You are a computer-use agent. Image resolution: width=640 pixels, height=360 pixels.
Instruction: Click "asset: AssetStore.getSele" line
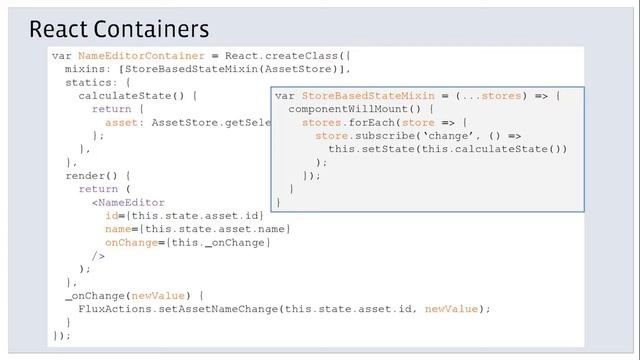pyautogui.click(x=188, y=122)
